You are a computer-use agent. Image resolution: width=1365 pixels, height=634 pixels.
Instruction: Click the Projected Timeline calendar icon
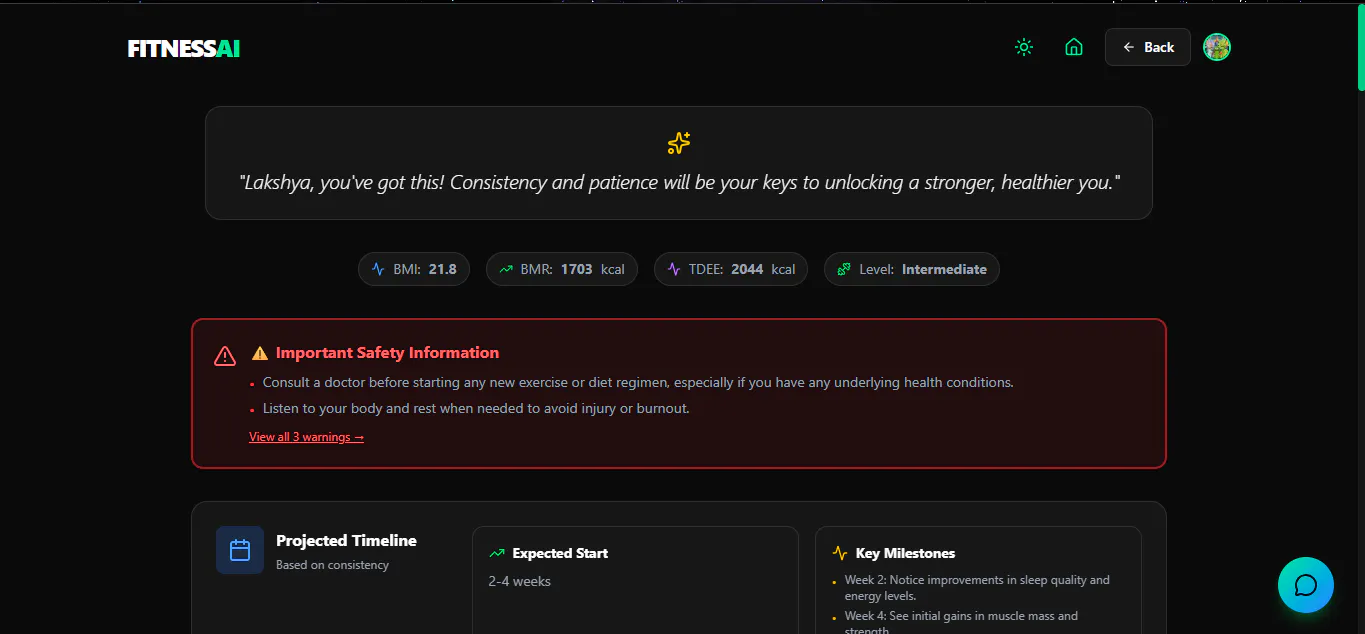240,550
